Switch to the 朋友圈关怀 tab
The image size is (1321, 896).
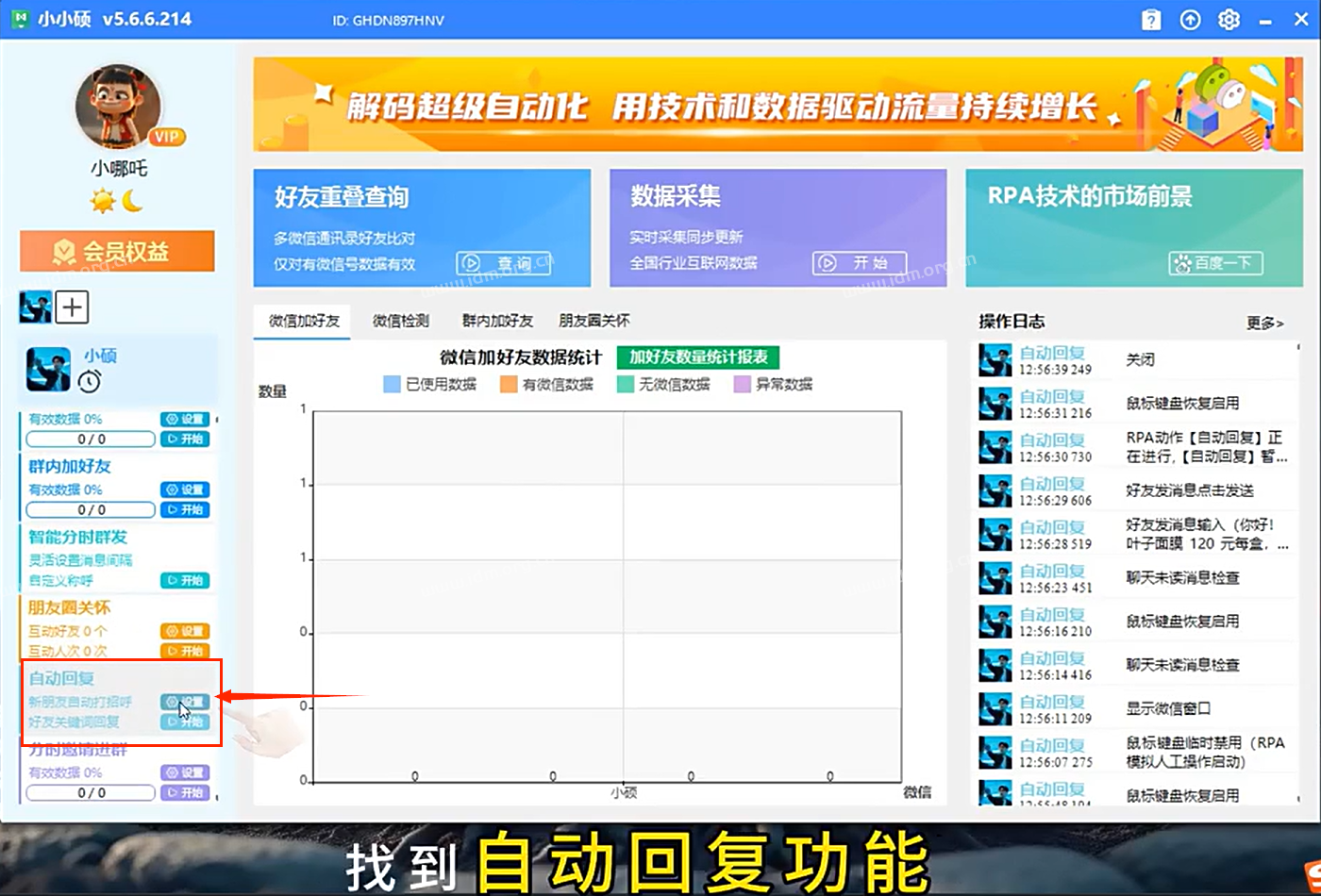click(594, 321)
